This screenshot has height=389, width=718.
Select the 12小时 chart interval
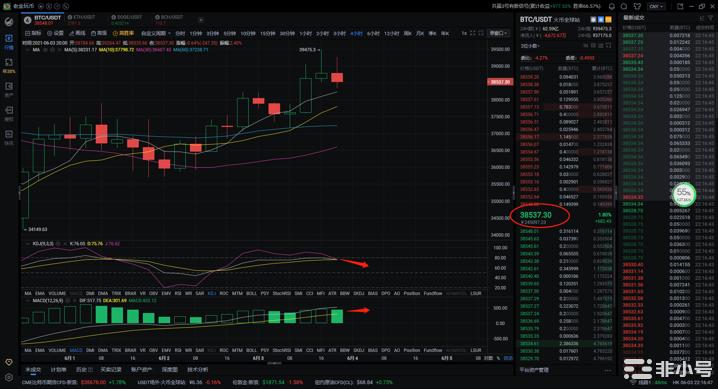coord(392,33)
